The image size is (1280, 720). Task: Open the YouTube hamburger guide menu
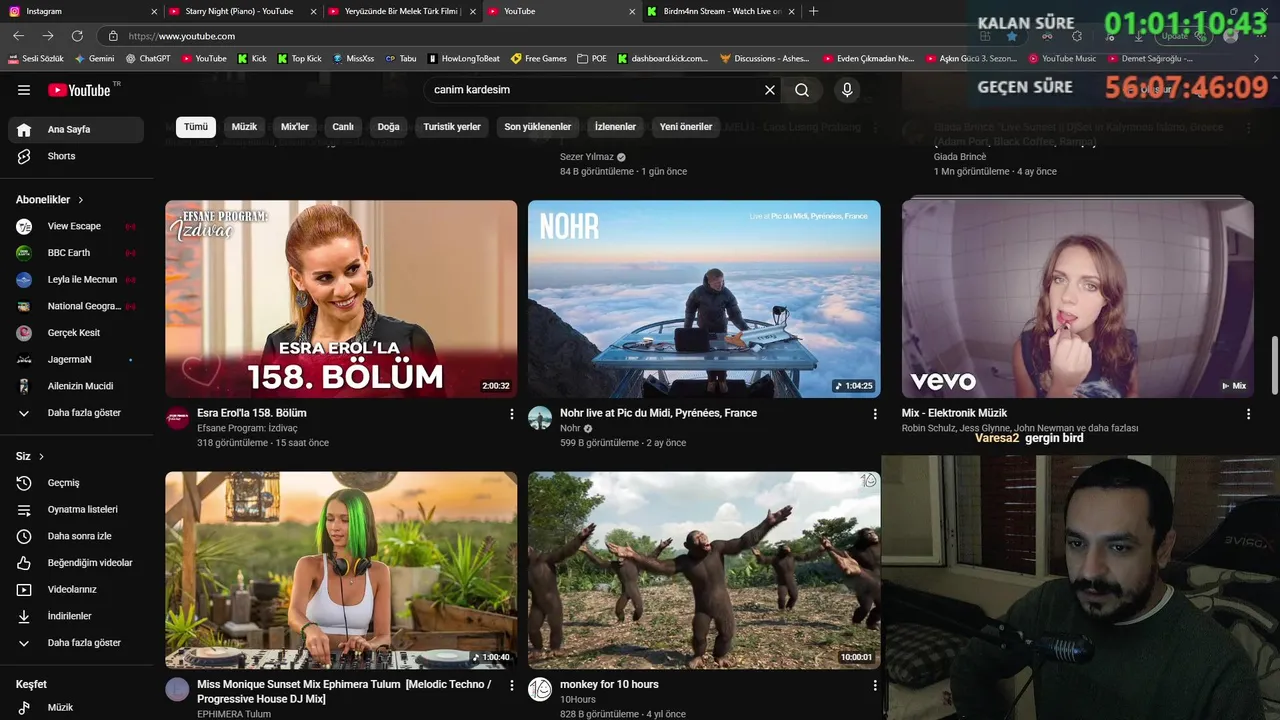(24, 90)
